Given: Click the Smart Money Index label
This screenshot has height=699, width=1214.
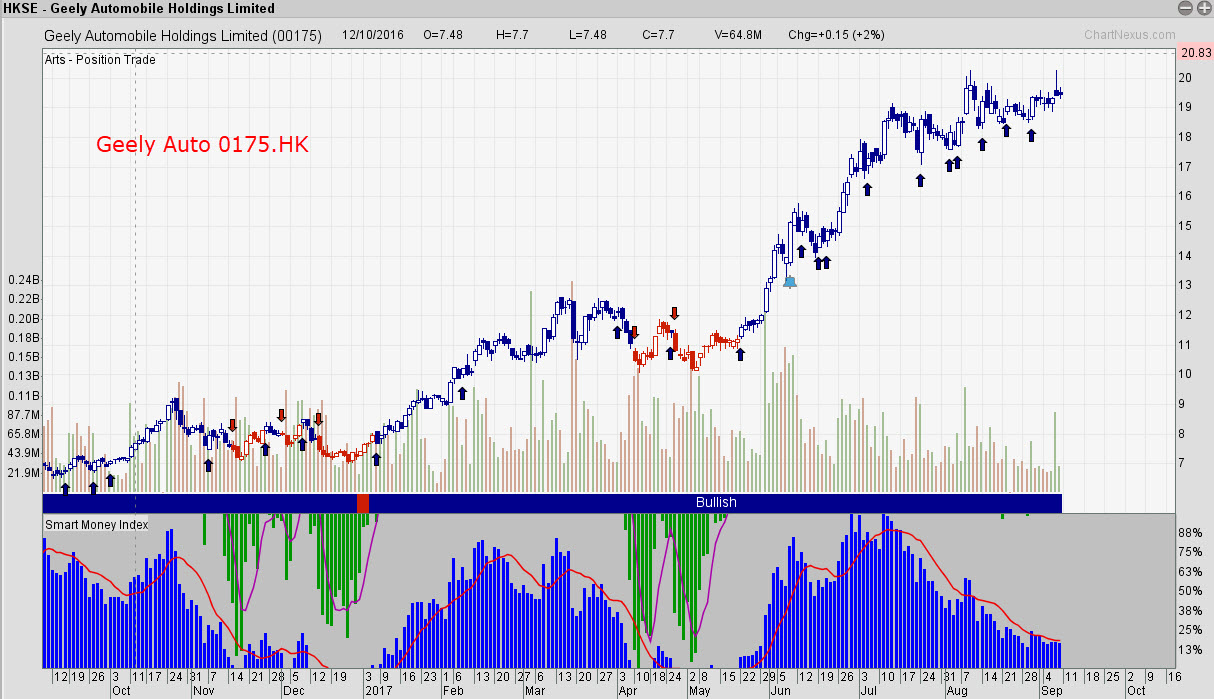Looking at the screenshot, I should 96,524.
